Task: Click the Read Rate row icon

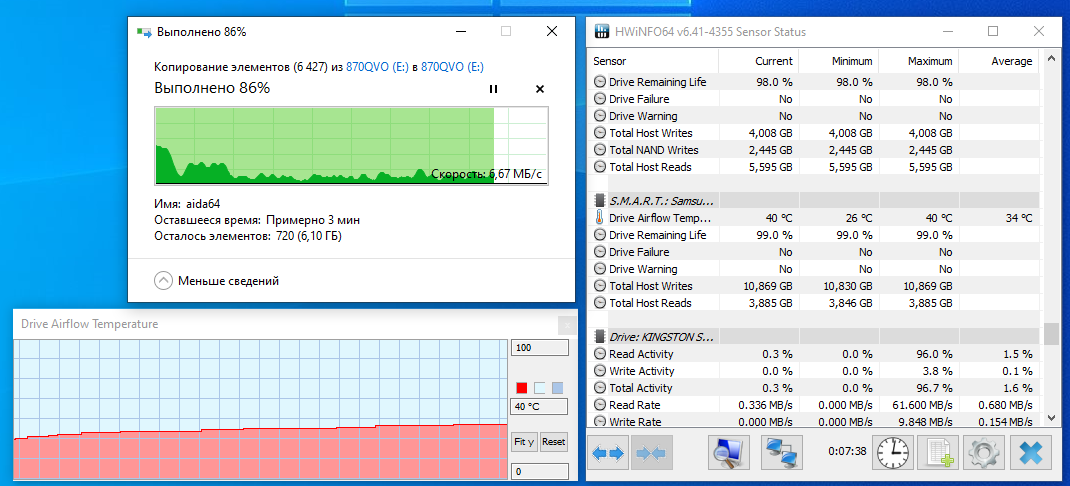Action: coord(600,405)
